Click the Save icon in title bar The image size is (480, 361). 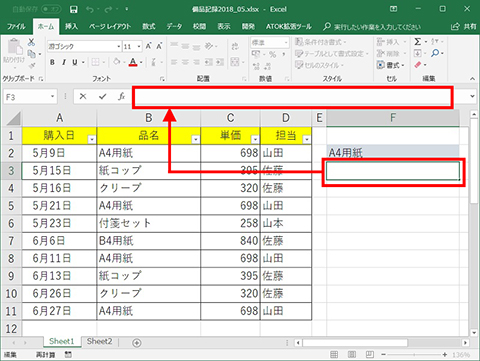(74, 10)
